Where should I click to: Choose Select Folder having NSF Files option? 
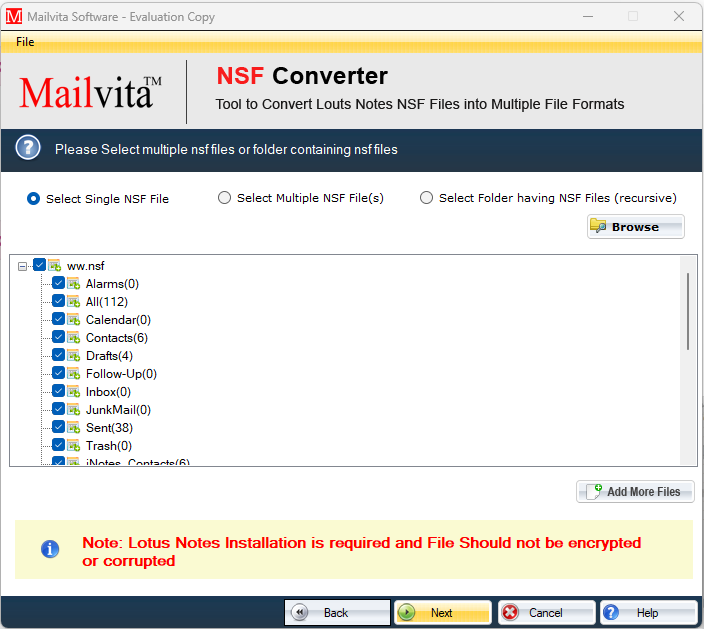[x=426, y=198]
